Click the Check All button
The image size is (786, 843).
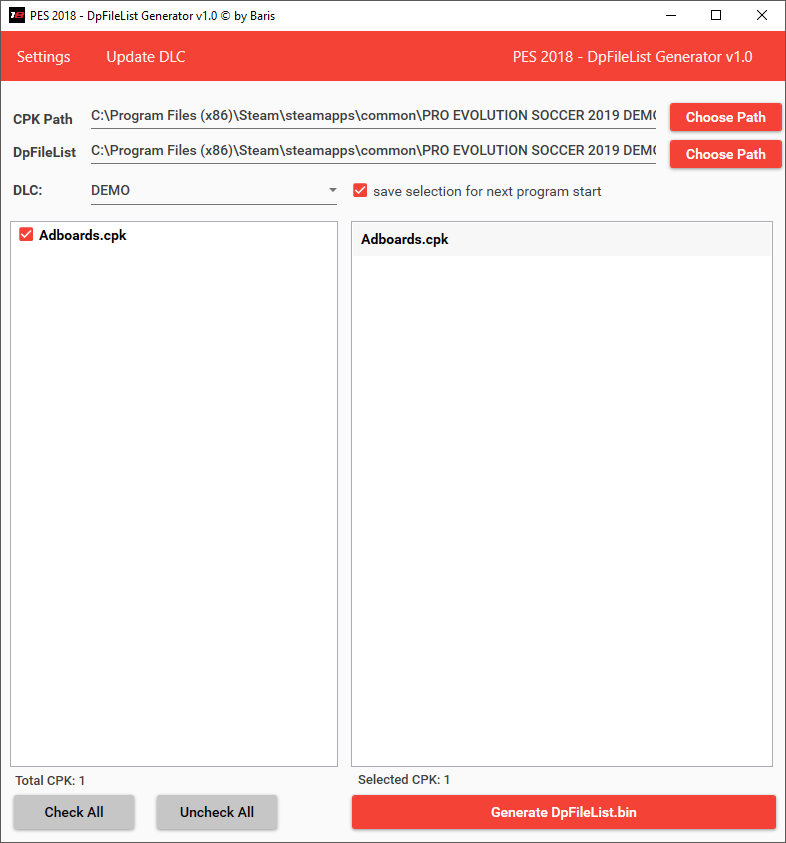point(74,812)
